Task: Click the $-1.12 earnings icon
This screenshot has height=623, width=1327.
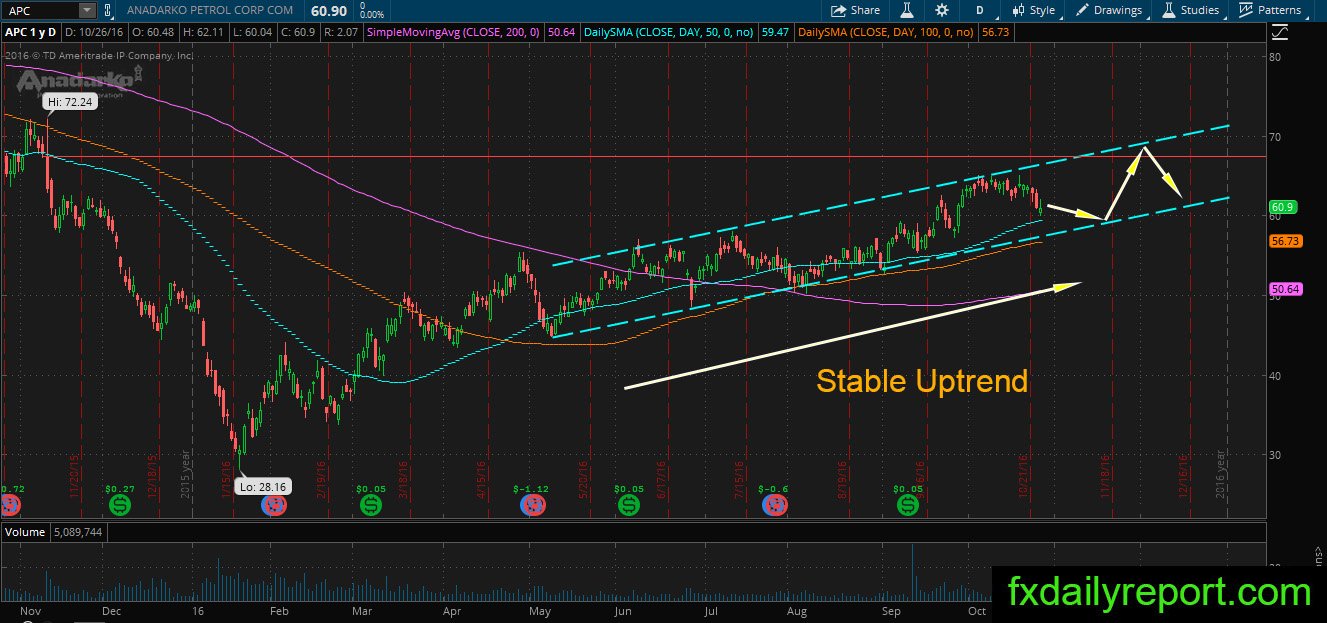Action: click(x=532, y=505)
